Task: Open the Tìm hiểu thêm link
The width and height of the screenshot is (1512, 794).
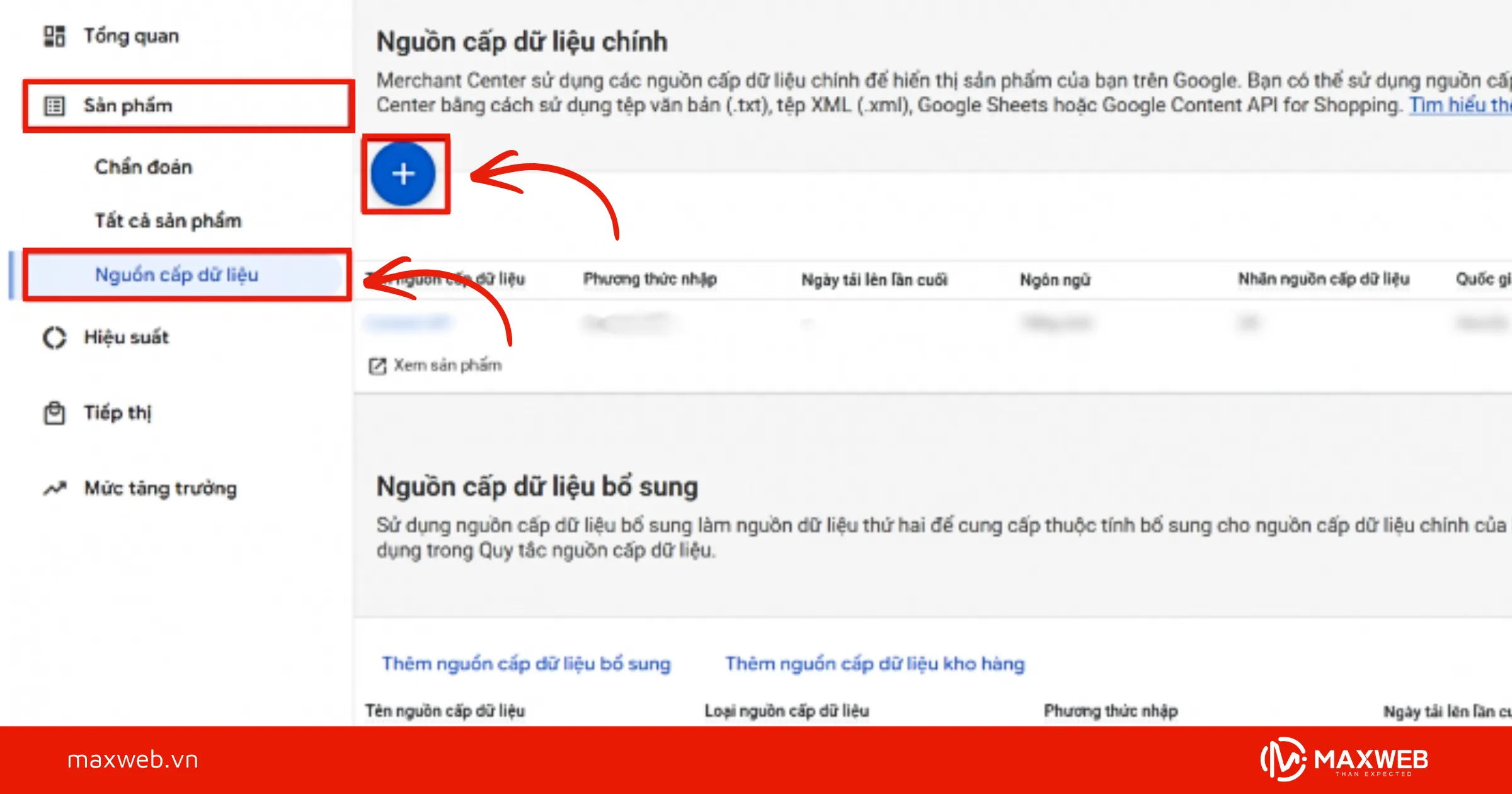Action: point(1462,105)
